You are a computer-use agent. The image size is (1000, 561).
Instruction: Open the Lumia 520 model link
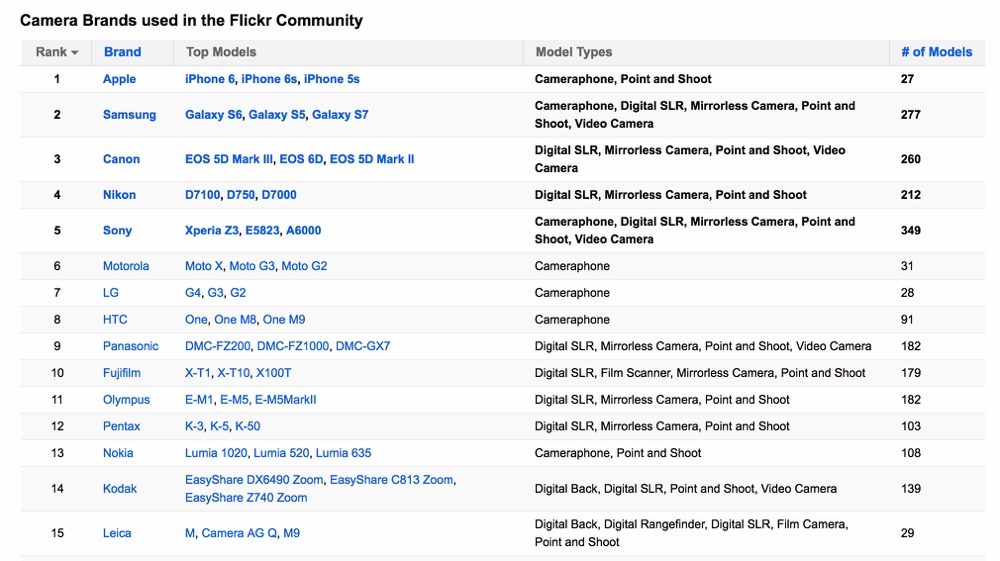click(x=281, y=453)
